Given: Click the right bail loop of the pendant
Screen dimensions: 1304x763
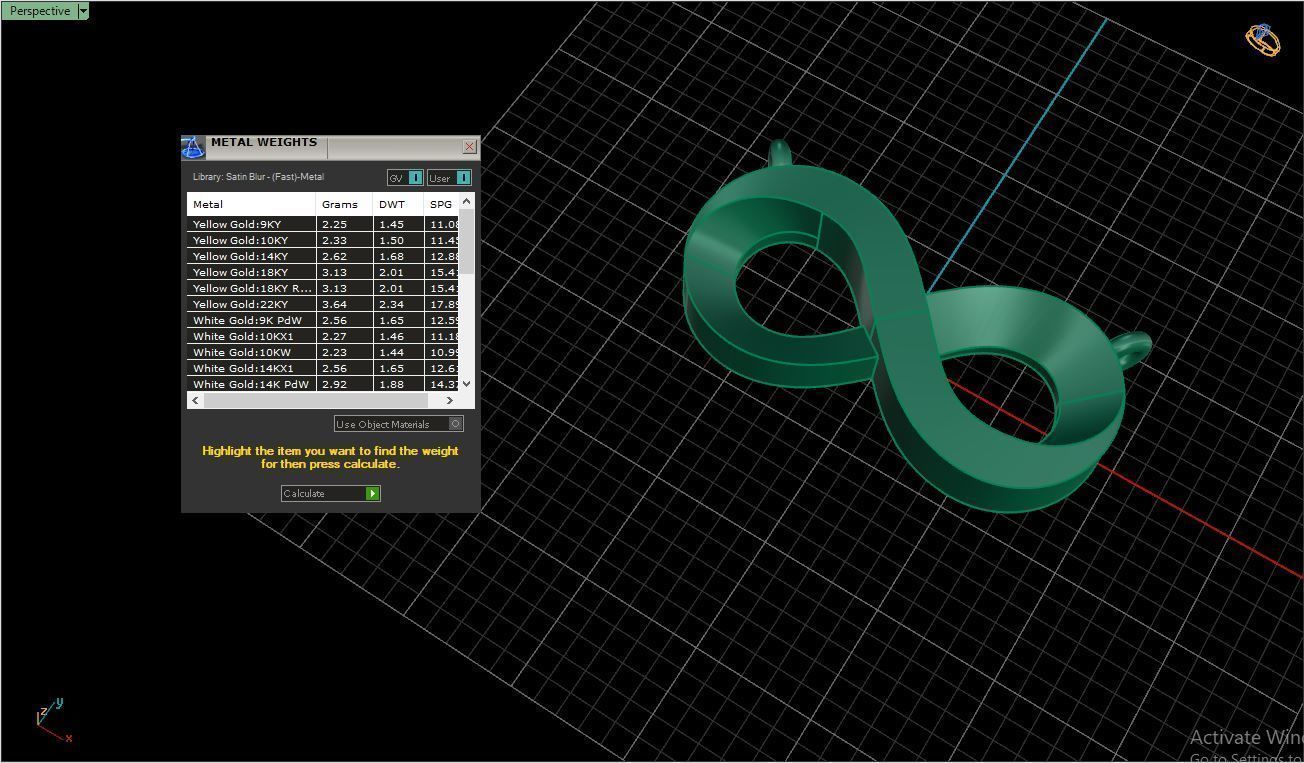Looking at the screenshot, I should click(x=1132, y=351).
